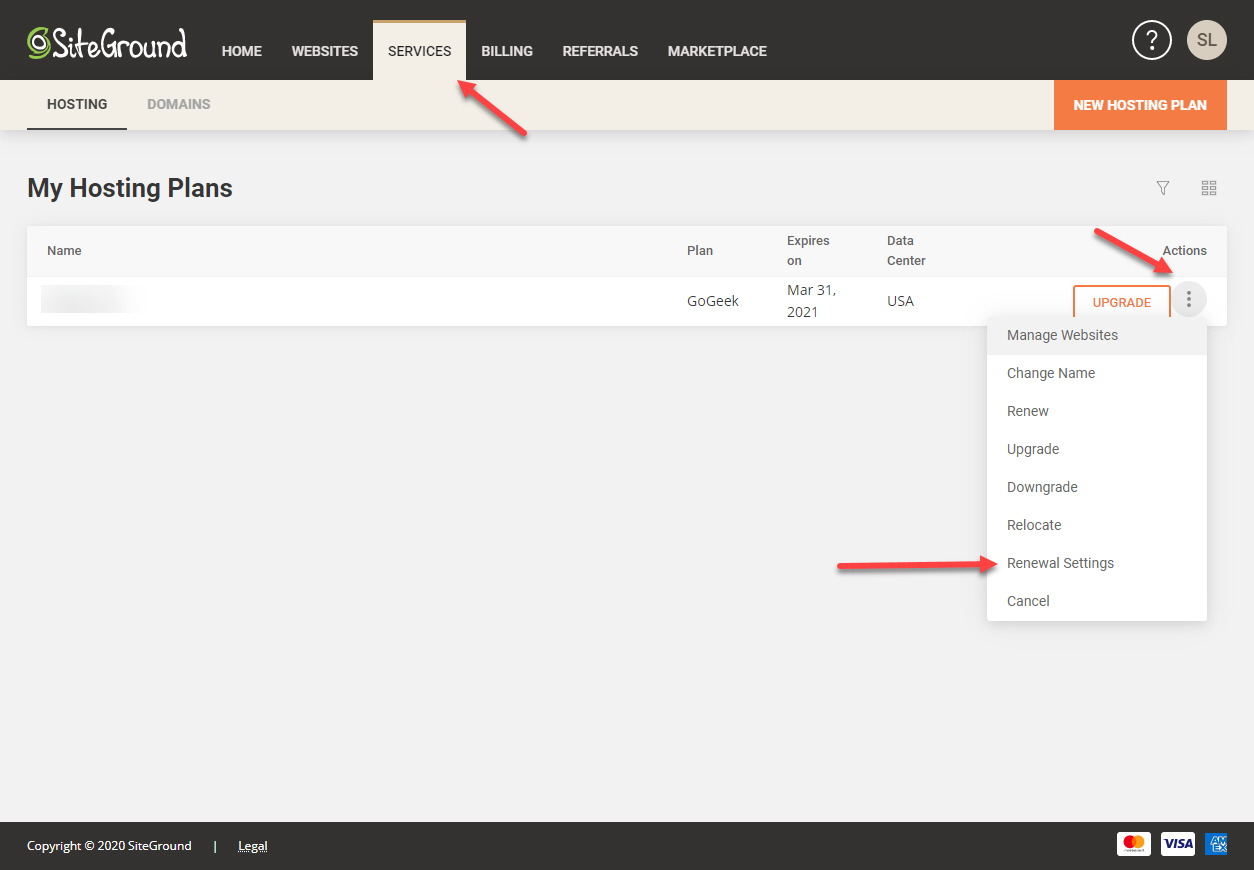Choose Manage Websites from the menu
1254x870 pixels.
(x=1097, y=335)
